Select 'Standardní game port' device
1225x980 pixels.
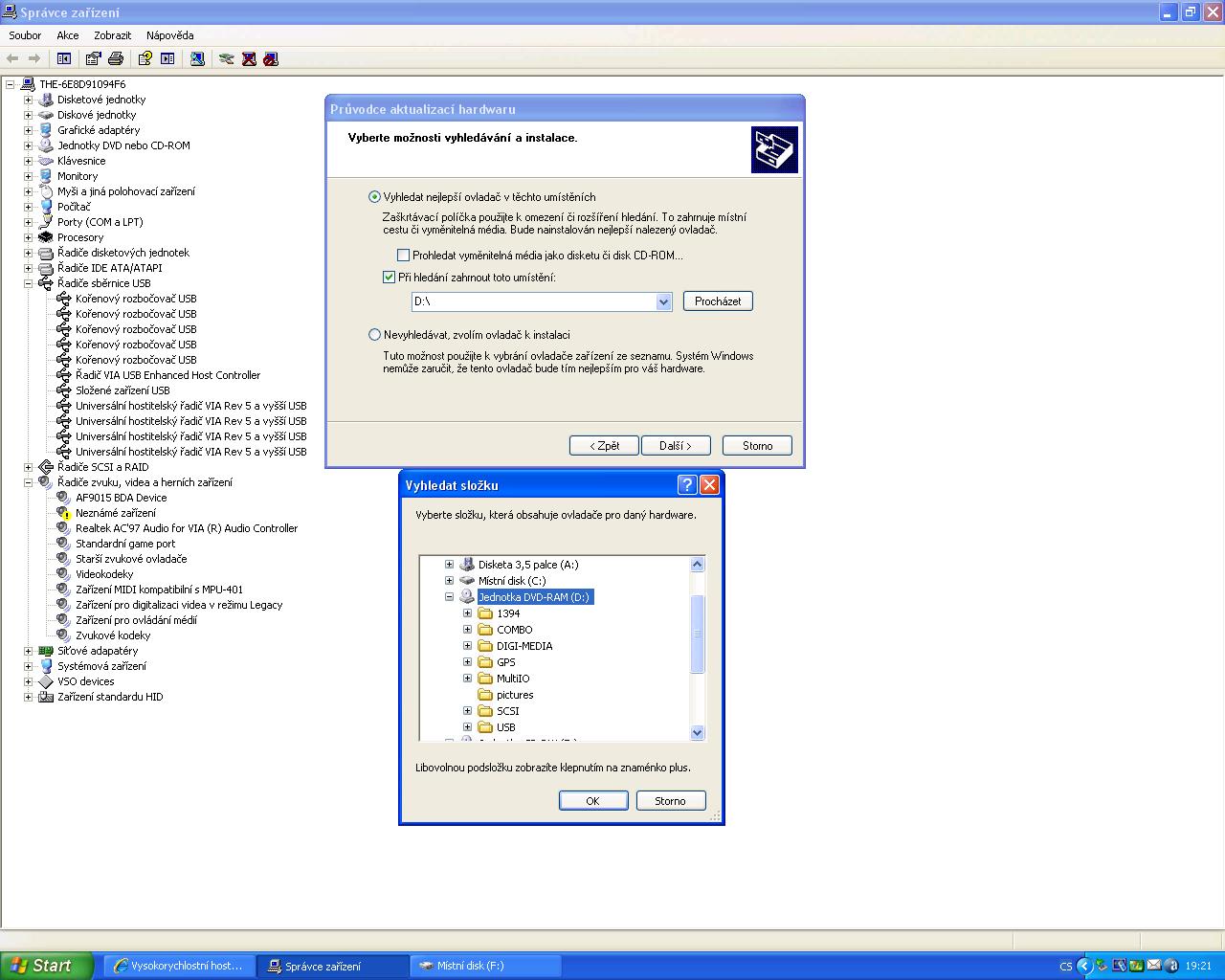point(125,544)
